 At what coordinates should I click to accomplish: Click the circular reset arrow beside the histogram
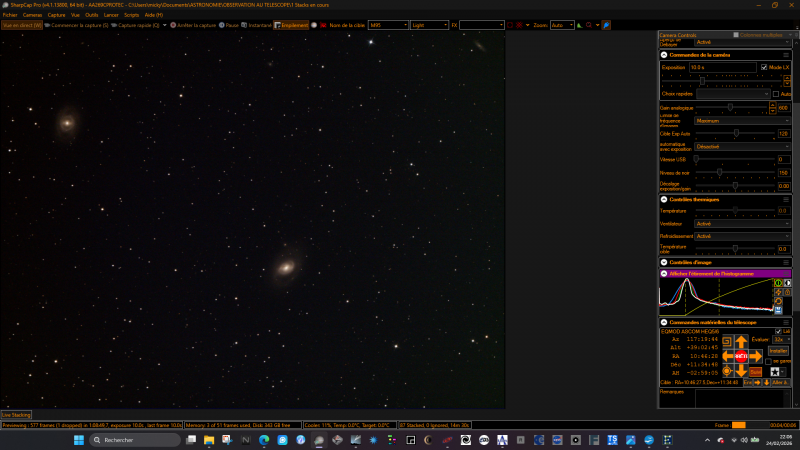click(778, 301)
